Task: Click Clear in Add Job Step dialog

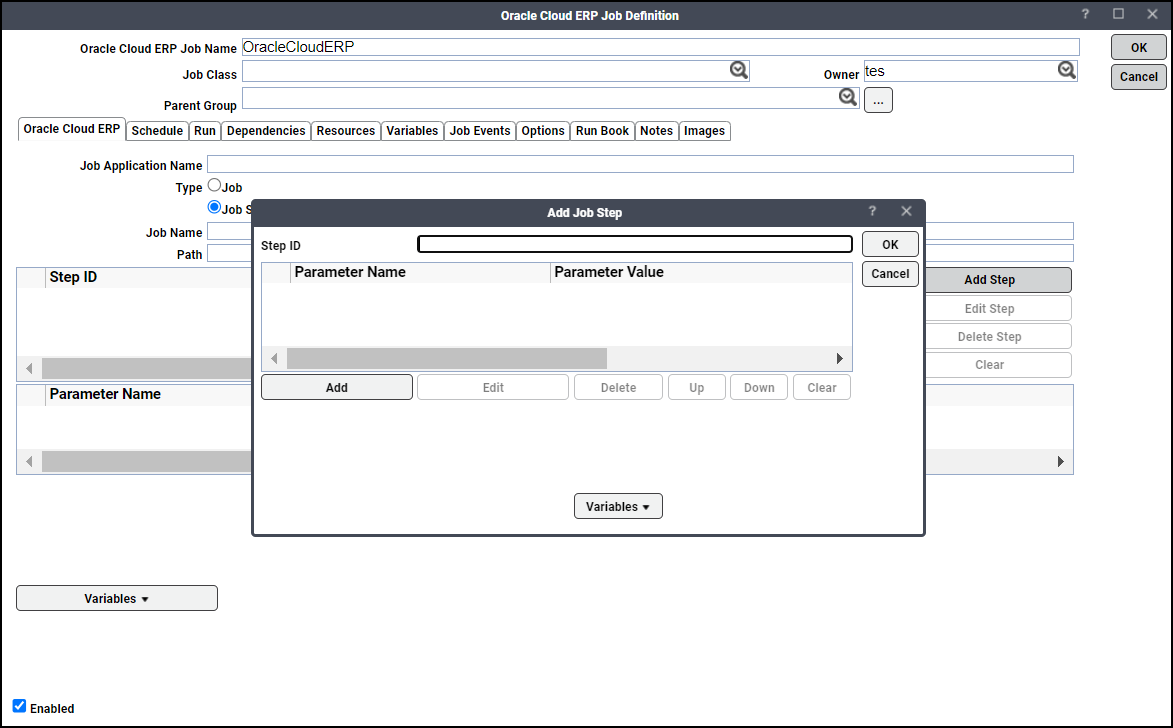Action: (x=821, y=388)
